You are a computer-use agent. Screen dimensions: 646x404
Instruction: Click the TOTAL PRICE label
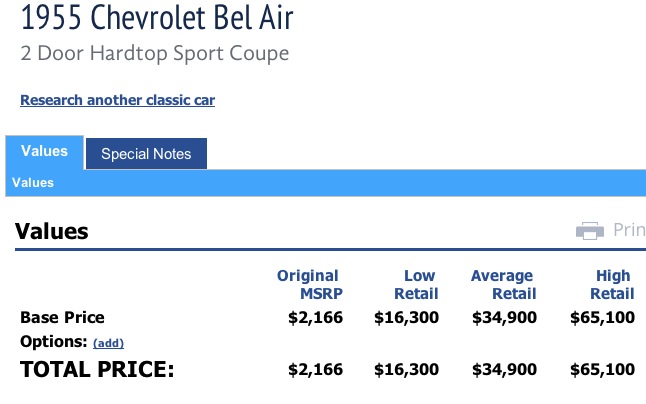click(97, 369)
